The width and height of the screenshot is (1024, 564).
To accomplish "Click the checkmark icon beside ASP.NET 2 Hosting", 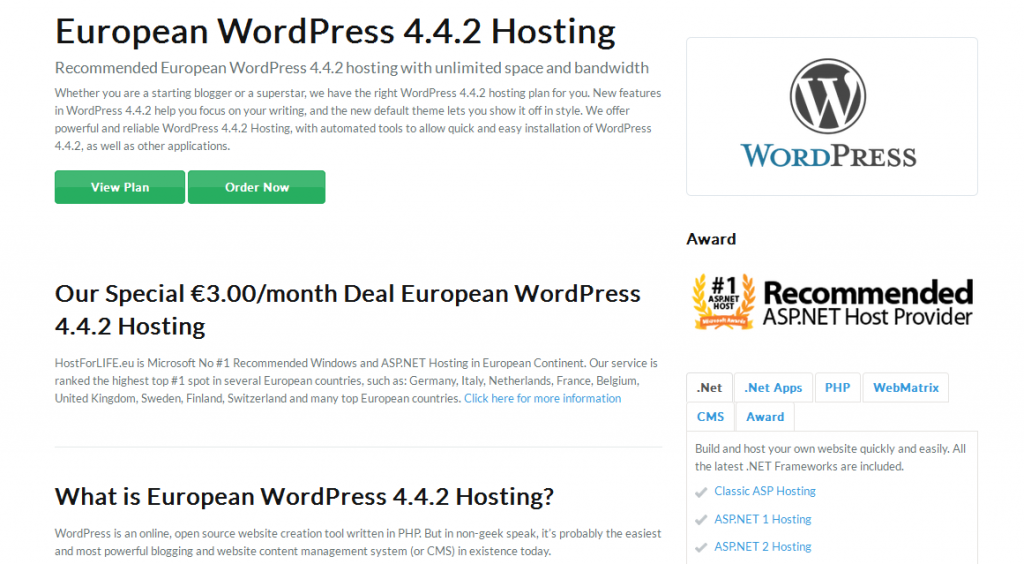I will coord(701,548).
